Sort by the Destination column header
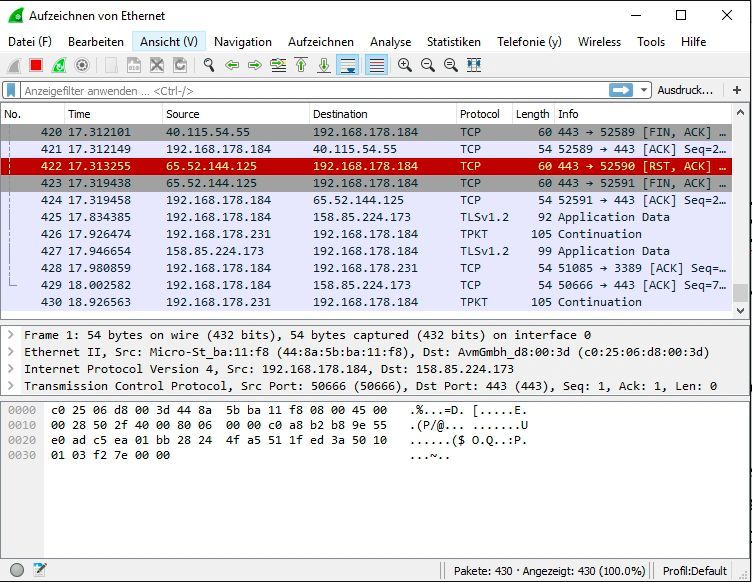 point(383,114)
